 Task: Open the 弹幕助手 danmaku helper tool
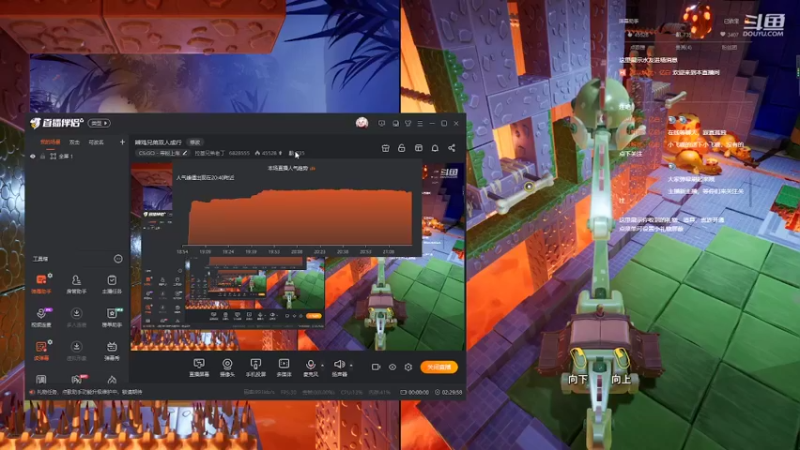(x=41, y=283)
